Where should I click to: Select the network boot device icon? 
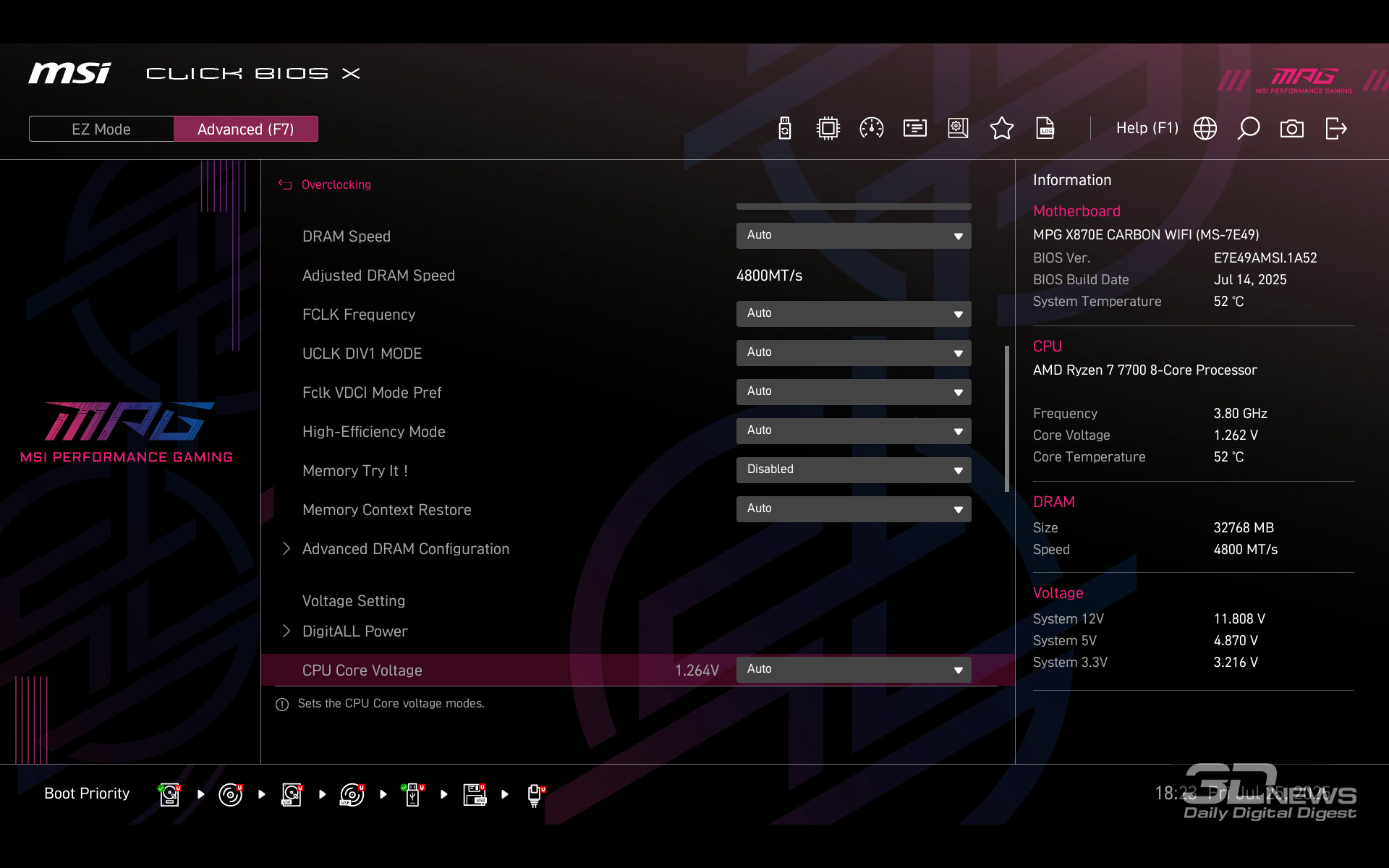pyautogui.click(x=535, y=795)
